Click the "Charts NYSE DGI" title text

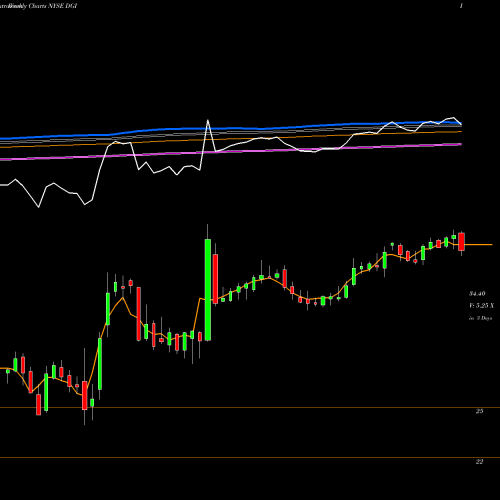pos(53,6)
